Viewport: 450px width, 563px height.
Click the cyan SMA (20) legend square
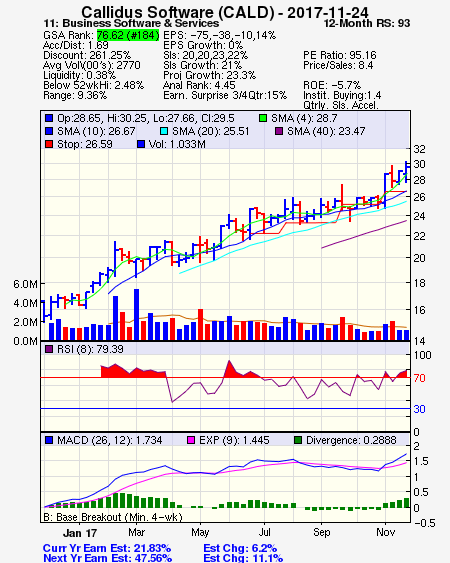click(x=164, y=131)
